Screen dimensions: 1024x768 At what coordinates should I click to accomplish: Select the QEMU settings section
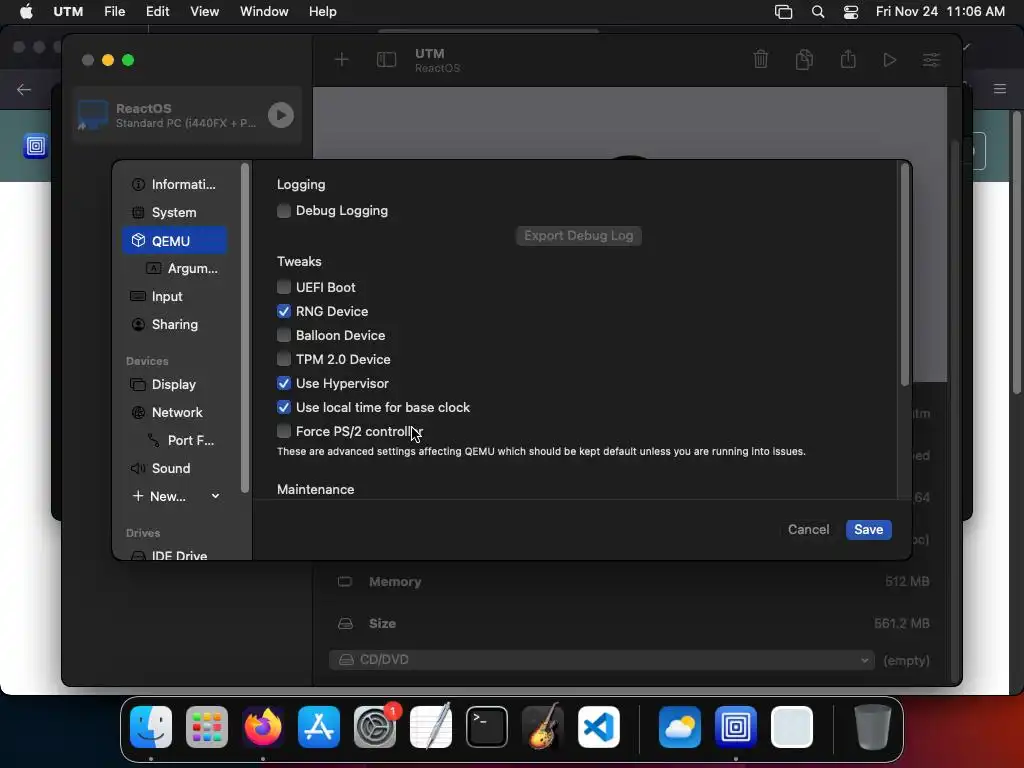tap(174, 240)
